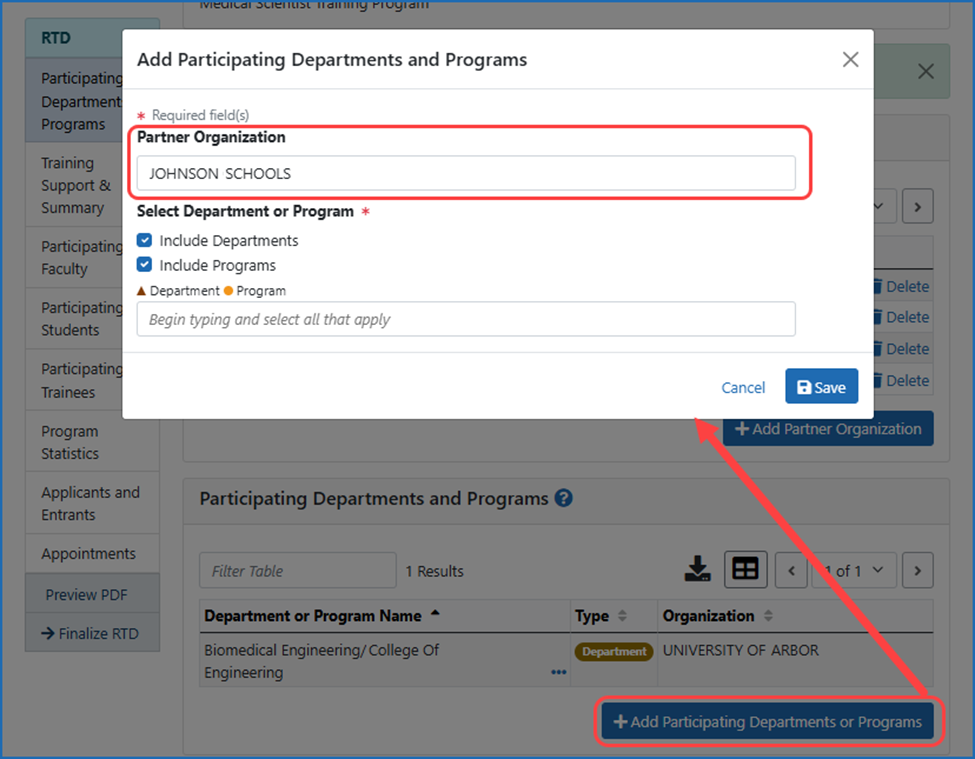
Task: Click fourth Delete link in partner table
Action: pos(902,380)
